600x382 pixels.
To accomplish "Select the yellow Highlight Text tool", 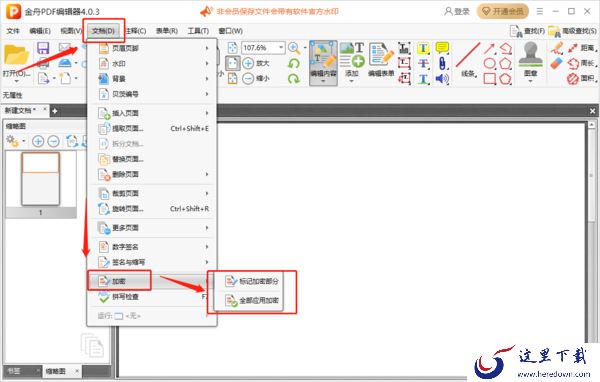I will [423, 49].
